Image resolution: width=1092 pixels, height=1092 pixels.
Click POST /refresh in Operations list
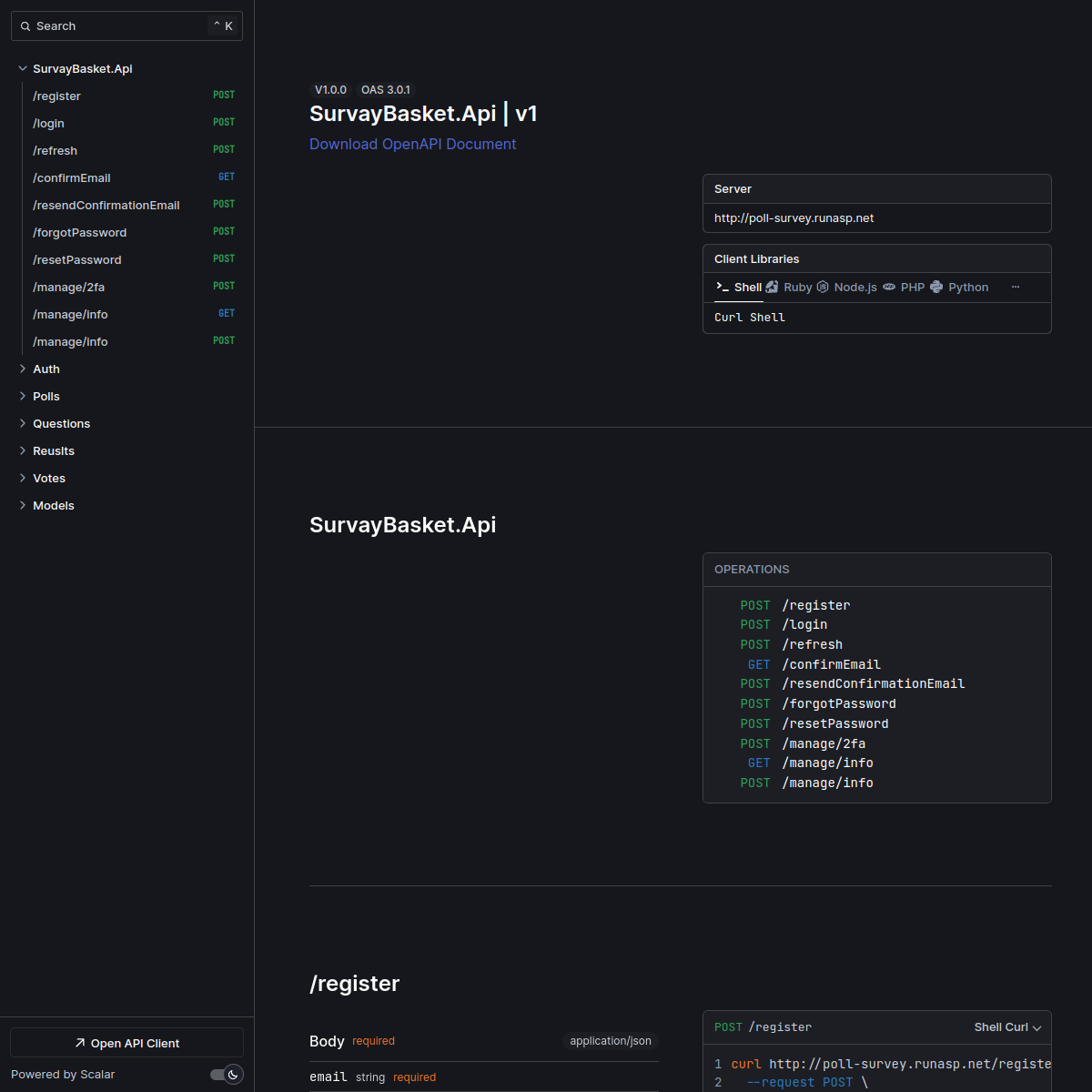coord(791,644)
